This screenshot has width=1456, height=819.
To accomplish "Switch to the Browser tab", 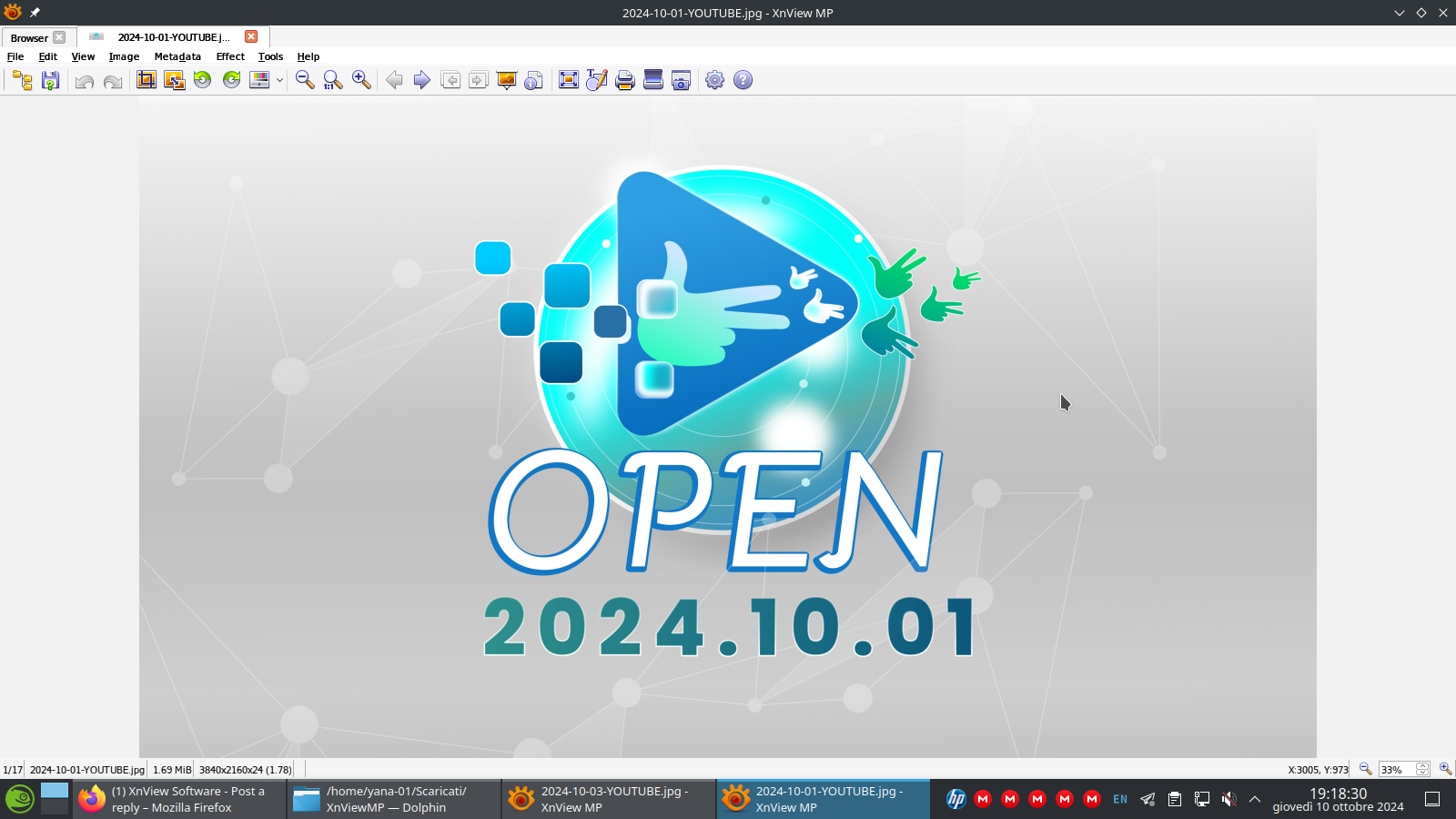I will (29, 37).
